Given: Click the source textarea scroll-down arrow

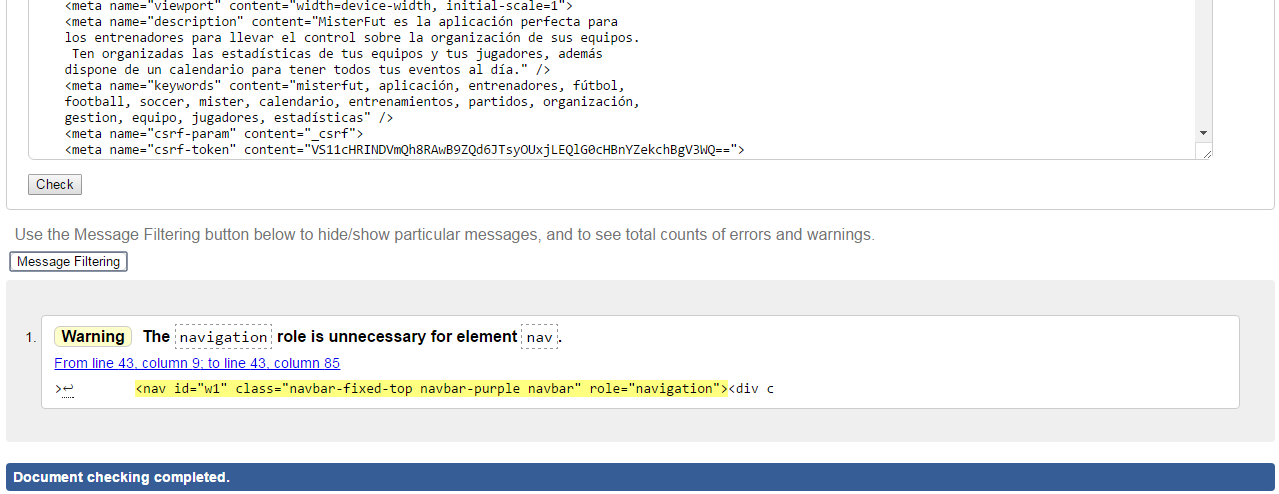Looking at the screenshot, I should pos(1203,133).
